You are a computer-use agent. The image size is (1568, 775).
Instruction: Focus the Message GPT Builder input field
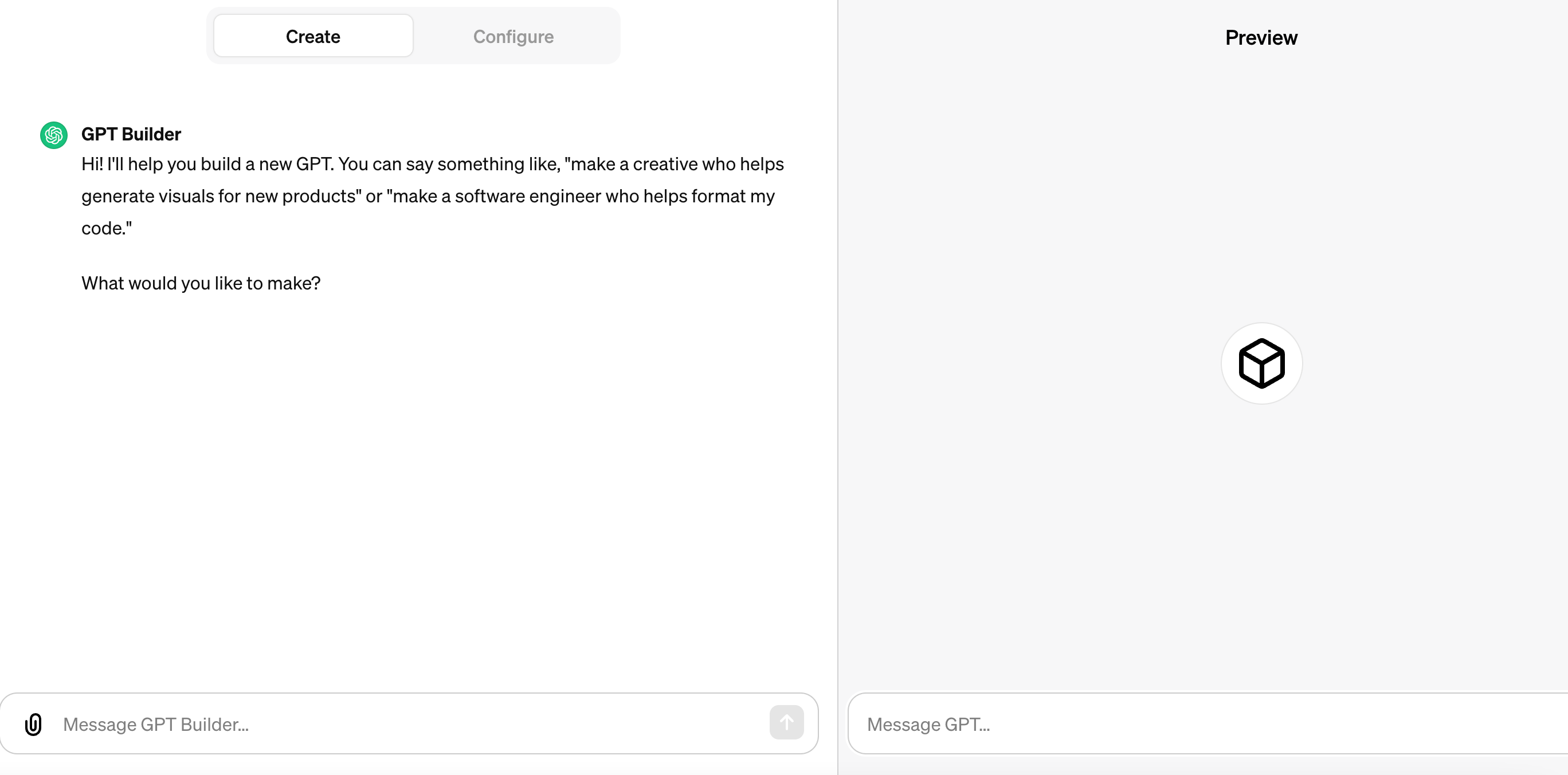[409, 724]
